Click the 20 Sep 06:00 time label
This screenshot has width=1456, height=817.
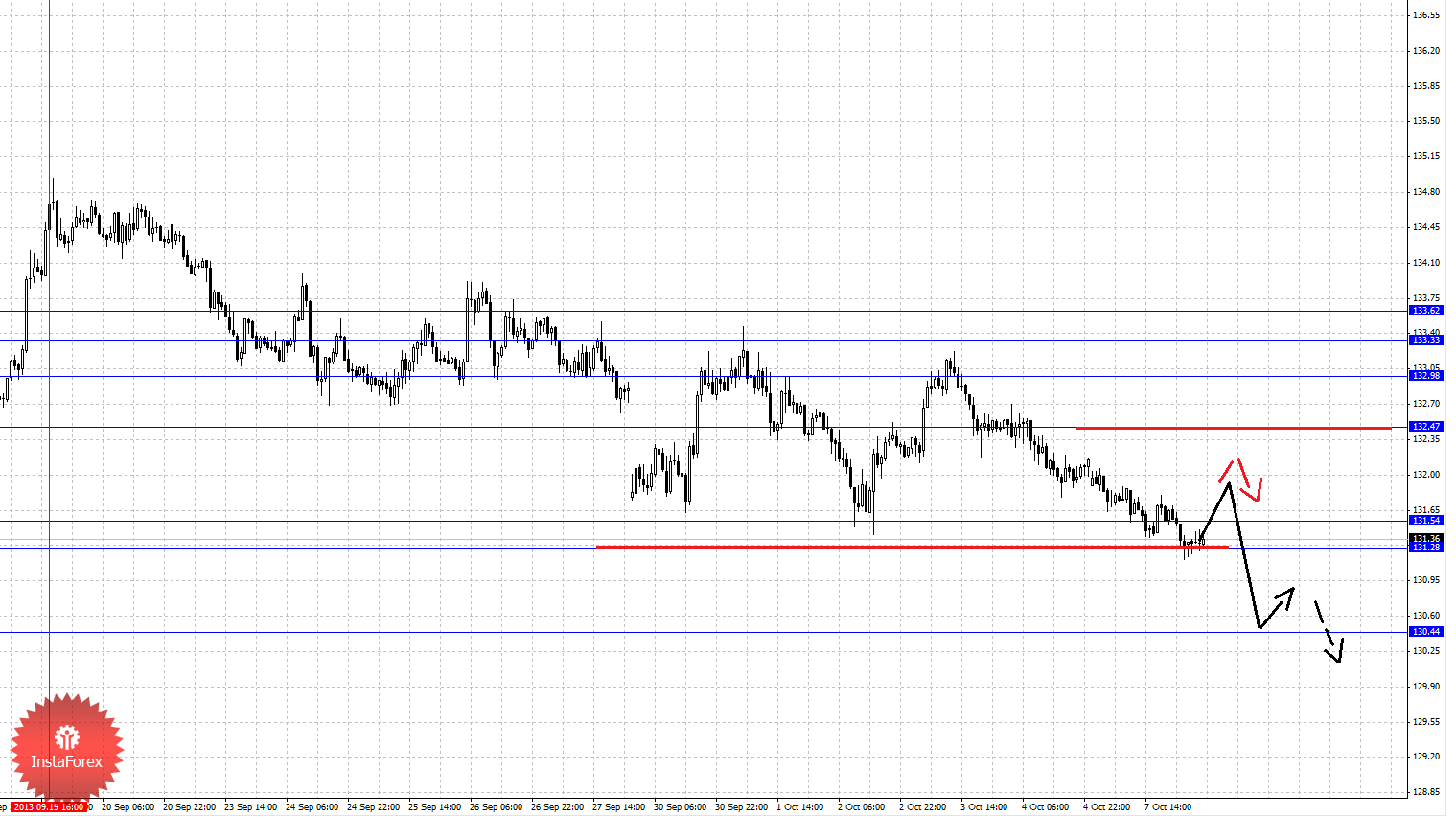point(127,807)
